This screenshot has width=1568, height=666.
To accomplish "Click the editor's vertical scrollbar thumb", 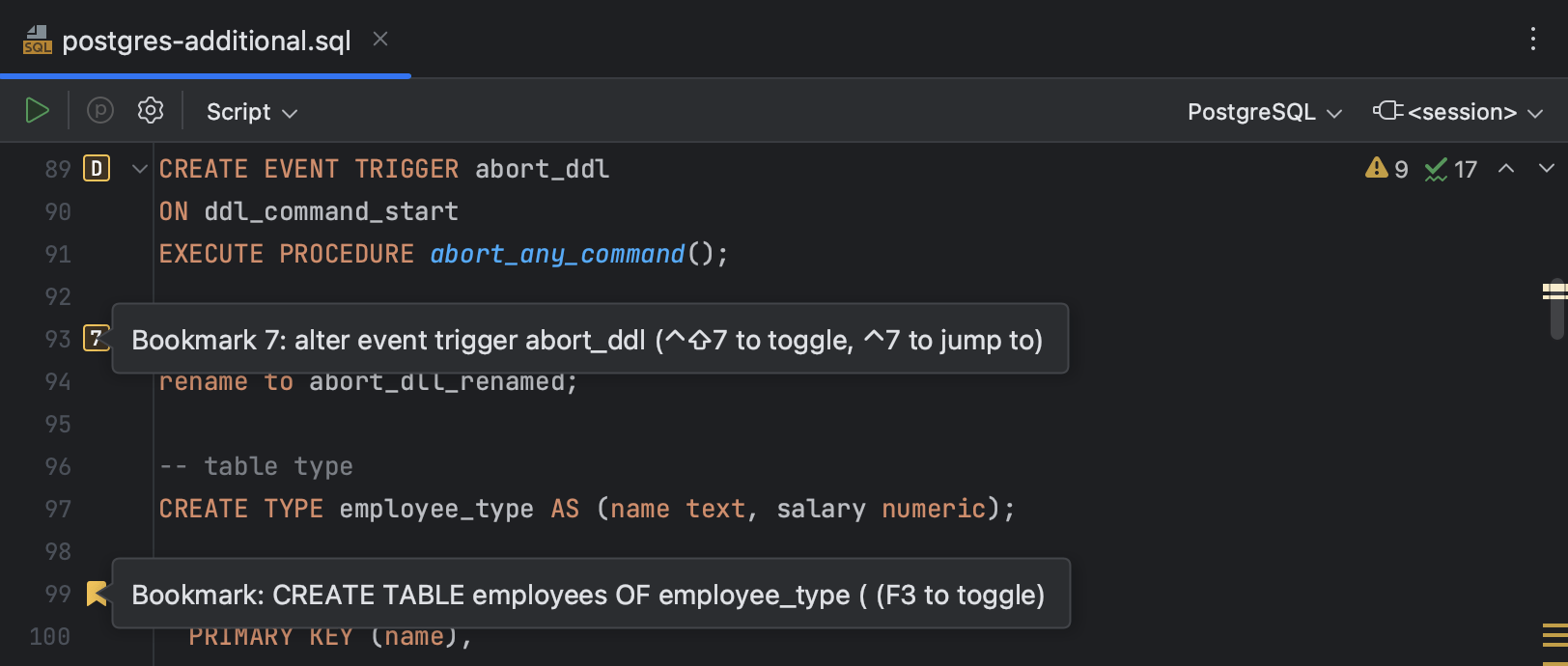I will pyautogui.click(x=1556, y=309).
